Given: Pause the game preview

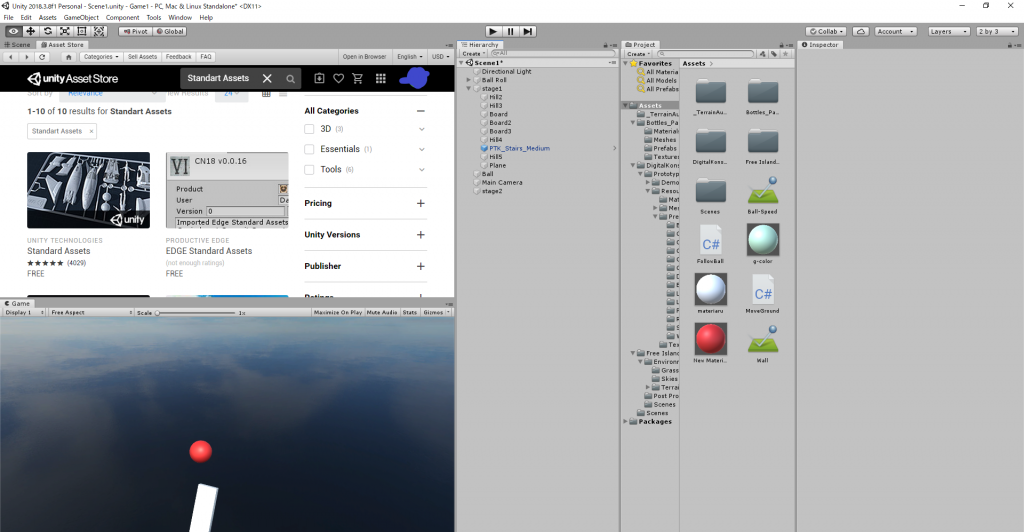Looking at the screenshot, I should [511, 31].
